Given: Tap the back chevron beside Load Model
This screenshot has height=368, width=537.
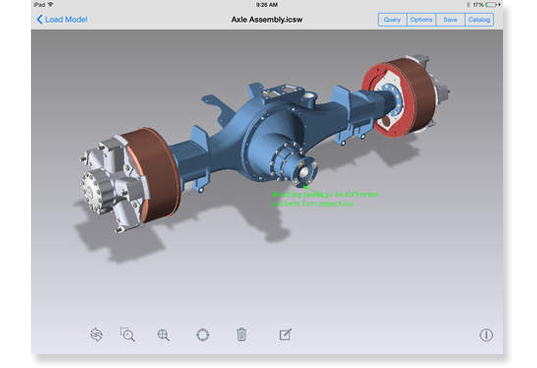Looking at the screenshot, I should pyautogui.click(x=40, y=20).
